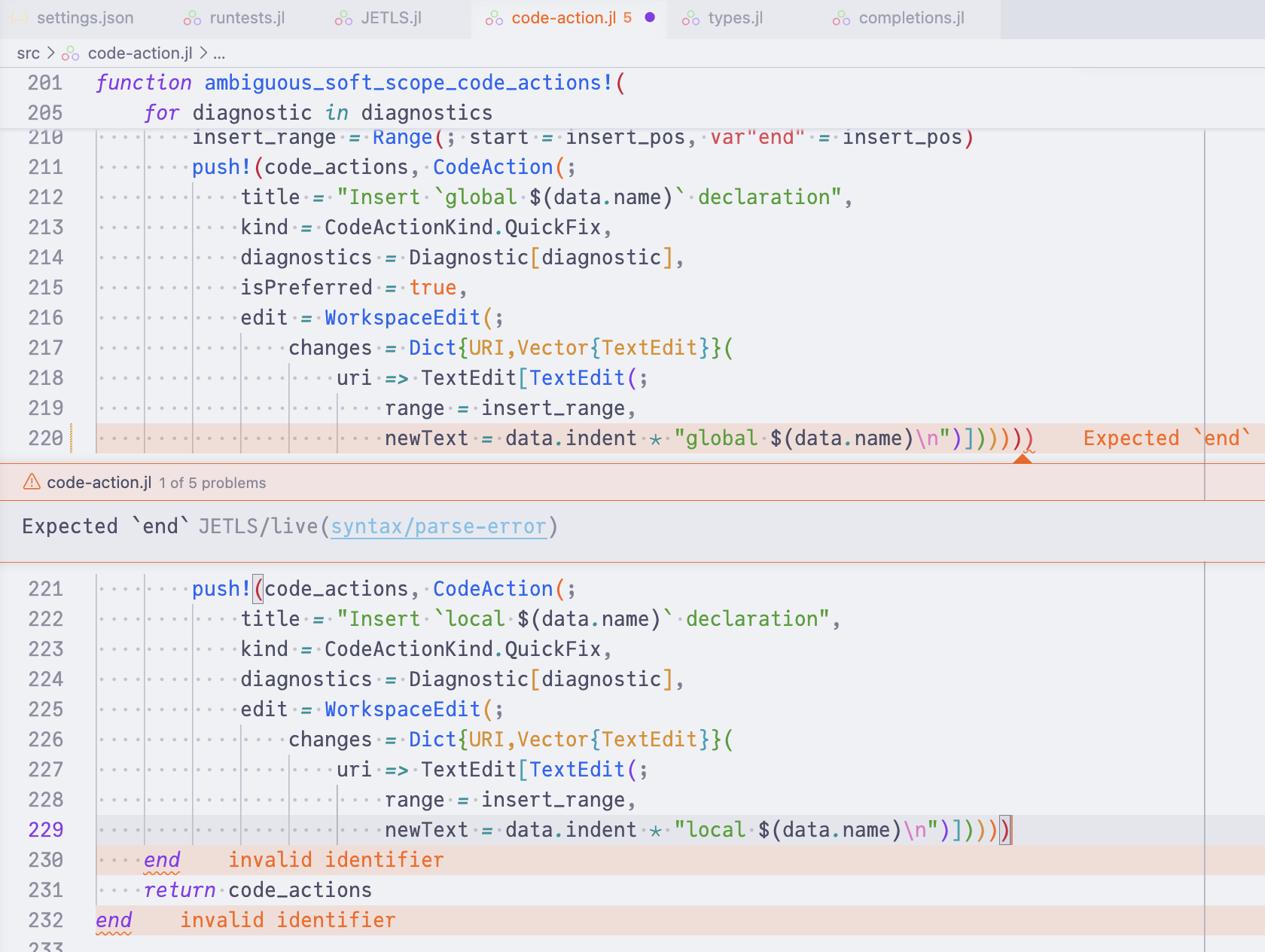This screenshot has width=1265, height=952.
Task: Click the Julia file icon on runtests.jl tab
Action: click(x=193, y=18)
